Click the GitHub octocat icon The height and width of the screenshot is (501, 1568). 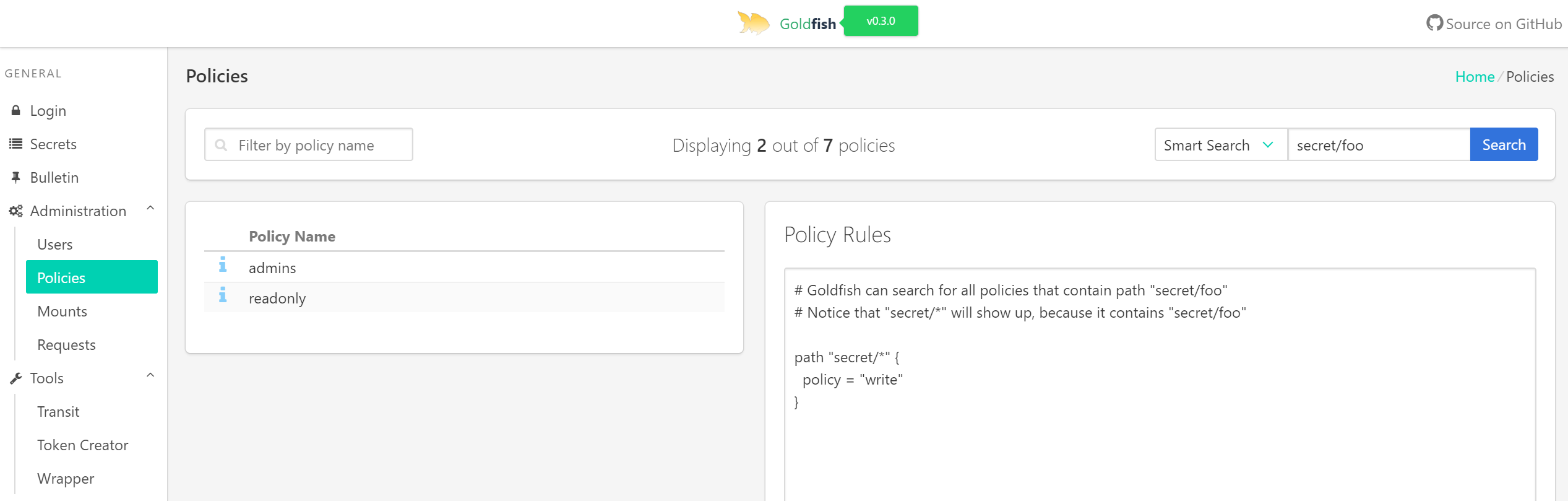pyautogui.click(x=1434, y=23)
